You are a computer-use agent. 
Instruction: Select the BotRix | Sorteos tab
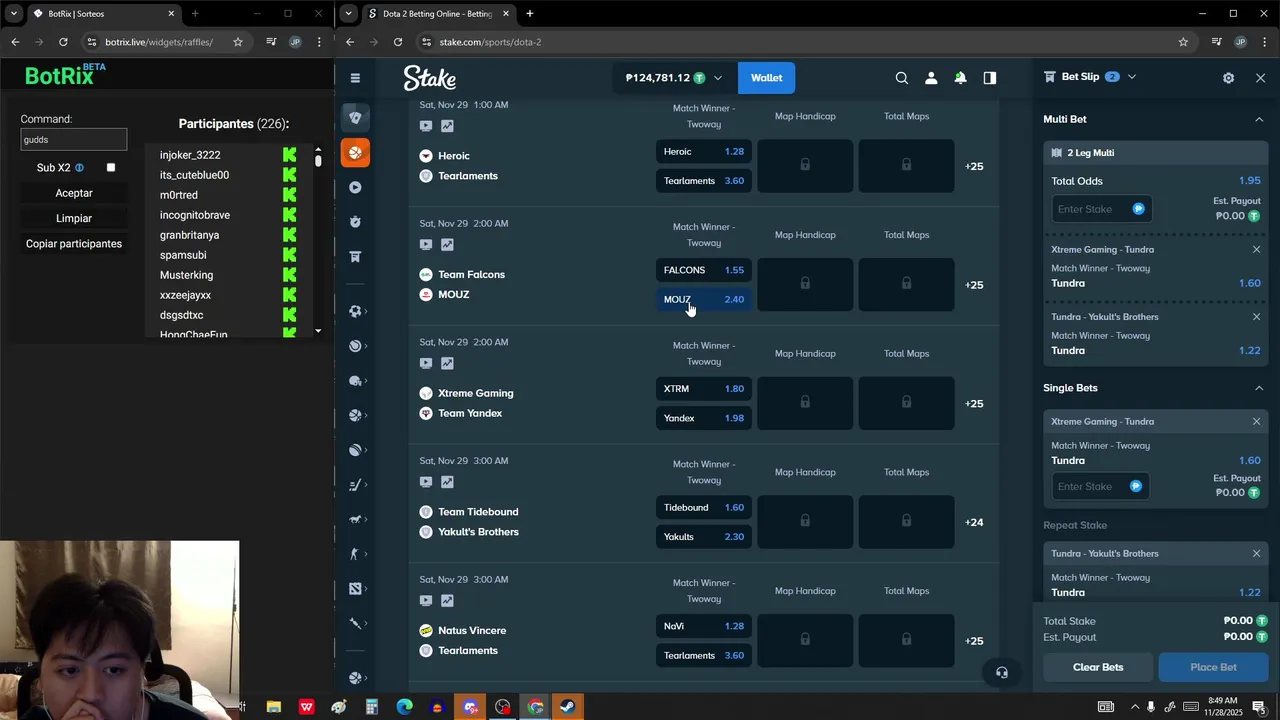(104, 14)
